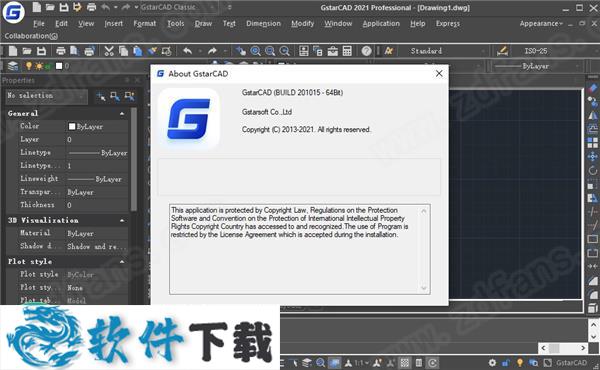Open the Layer Properties Manager icon
This screenshot has width=600, height=370.
click(13, 66)
